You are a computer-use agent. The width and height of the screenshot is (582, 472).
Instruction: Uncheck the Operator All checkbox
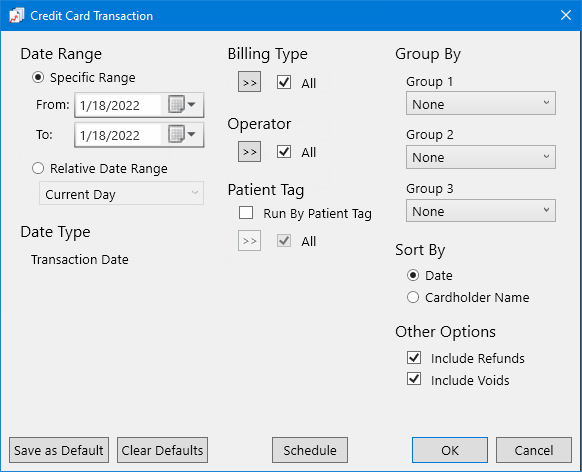(x=284, y=151)
